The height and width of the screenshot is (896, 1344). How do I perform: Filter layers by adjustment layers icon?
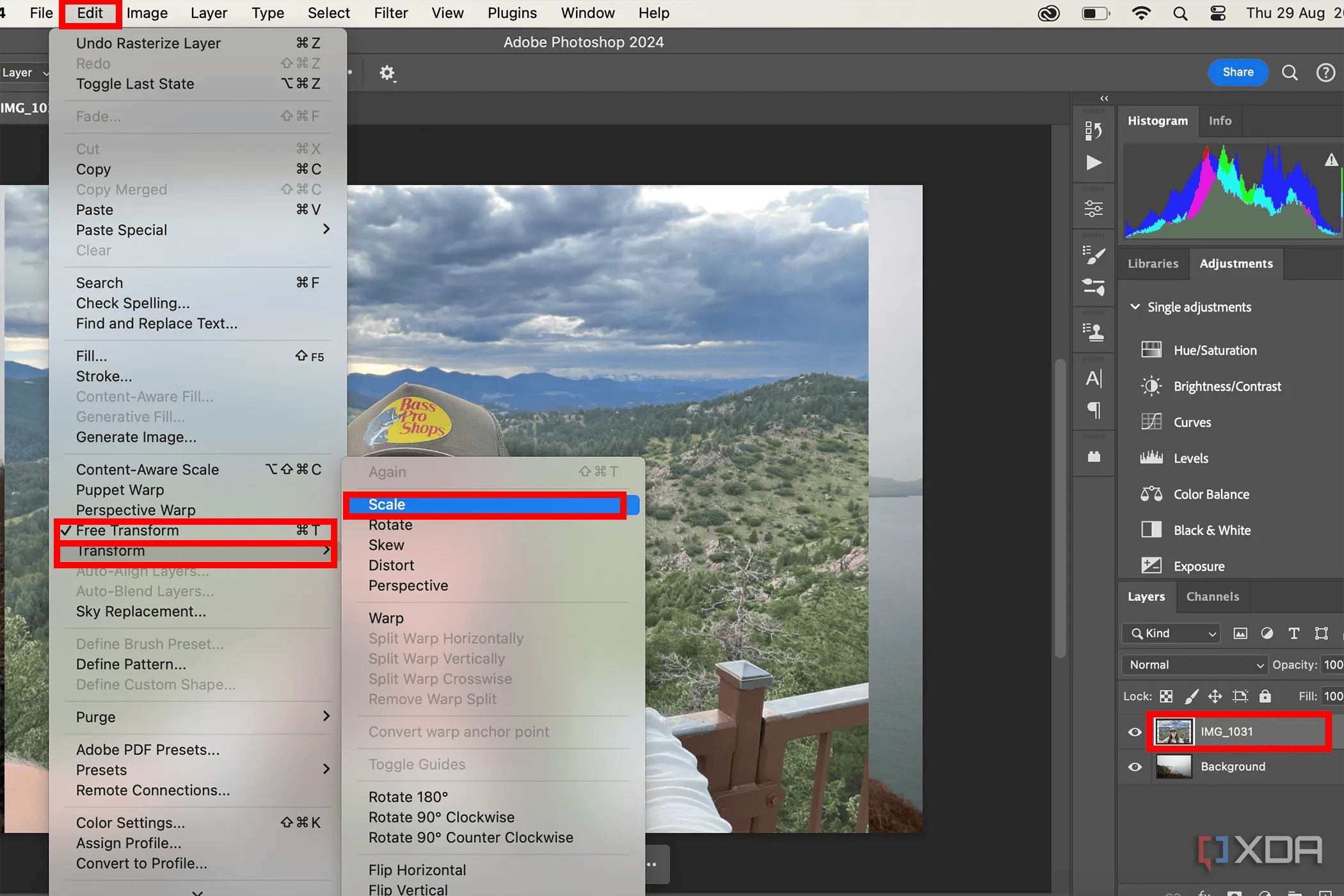pyautogui.click(x=1267, y=633)
